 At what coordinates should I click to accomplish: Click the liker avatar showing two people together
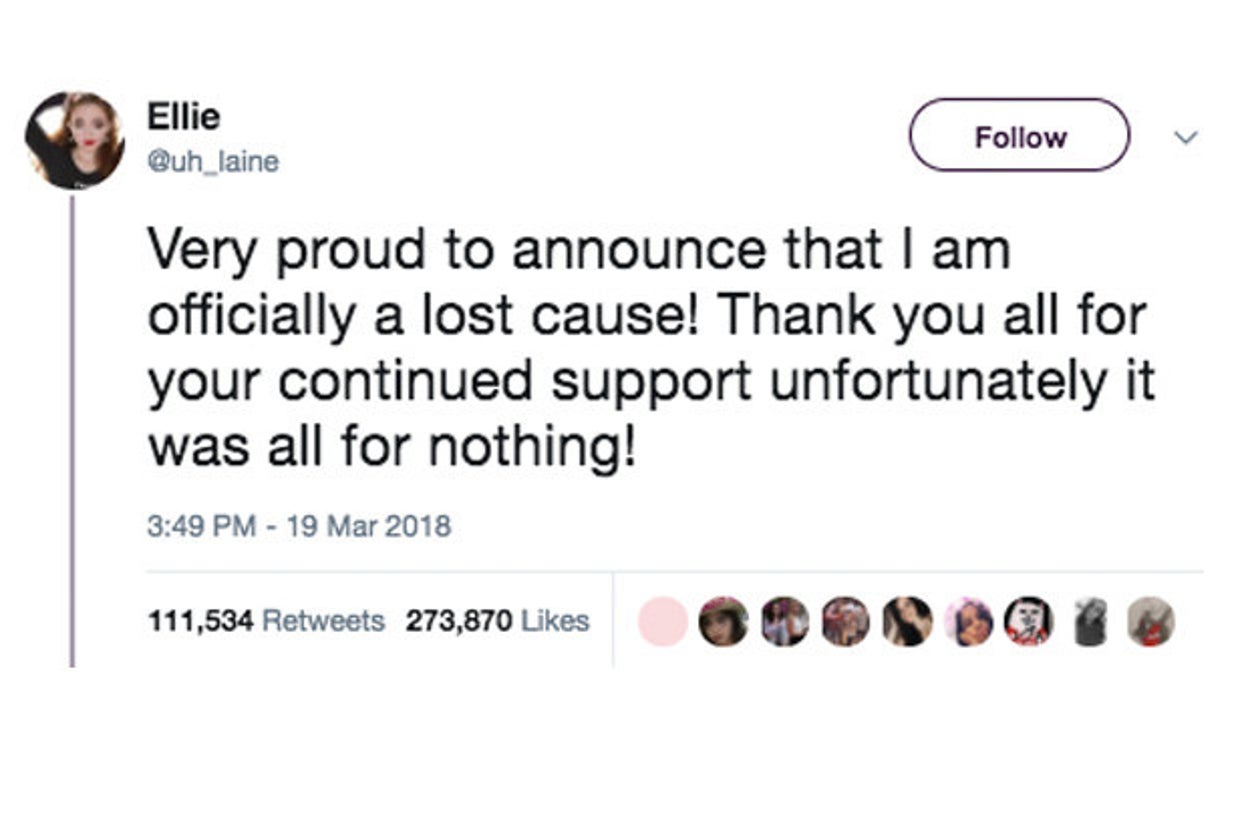pyautogui.click(x=785, y=621)
